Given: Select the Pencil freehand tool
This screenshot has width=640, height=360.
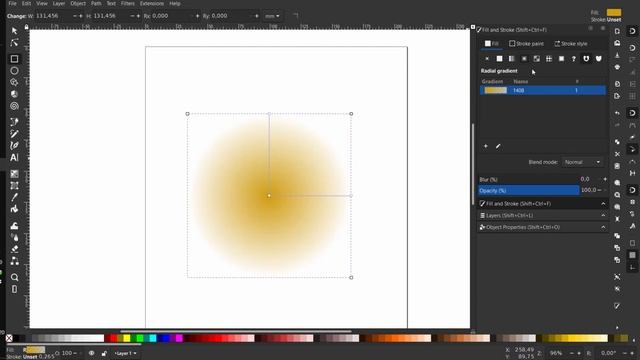Looking at the screenshot, I should (14, 133).
